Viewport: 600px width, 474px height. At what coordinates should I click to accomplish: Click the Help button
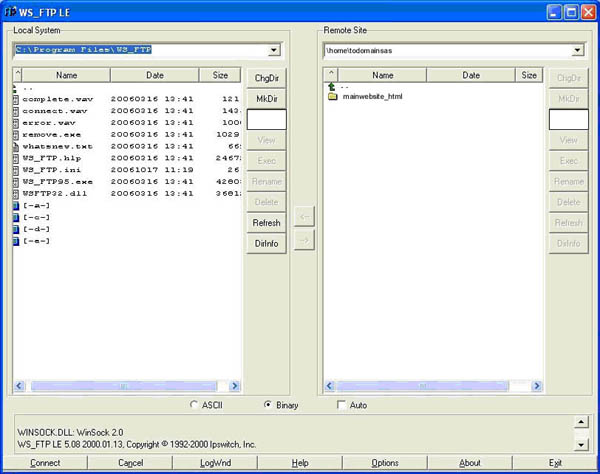(300, 463)
